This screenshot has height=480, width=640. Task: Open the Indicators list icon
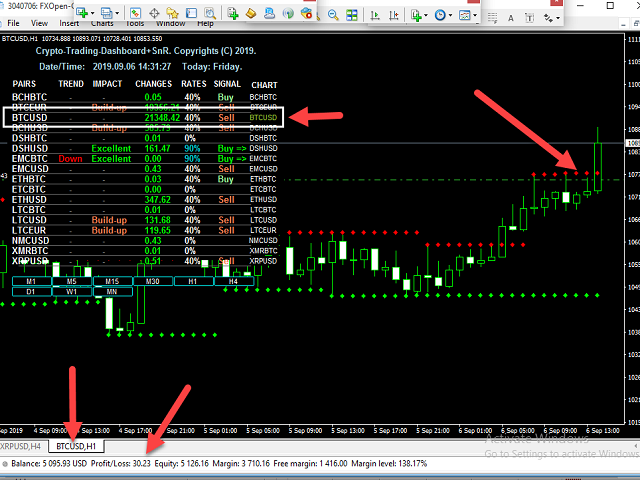point(416,16)
